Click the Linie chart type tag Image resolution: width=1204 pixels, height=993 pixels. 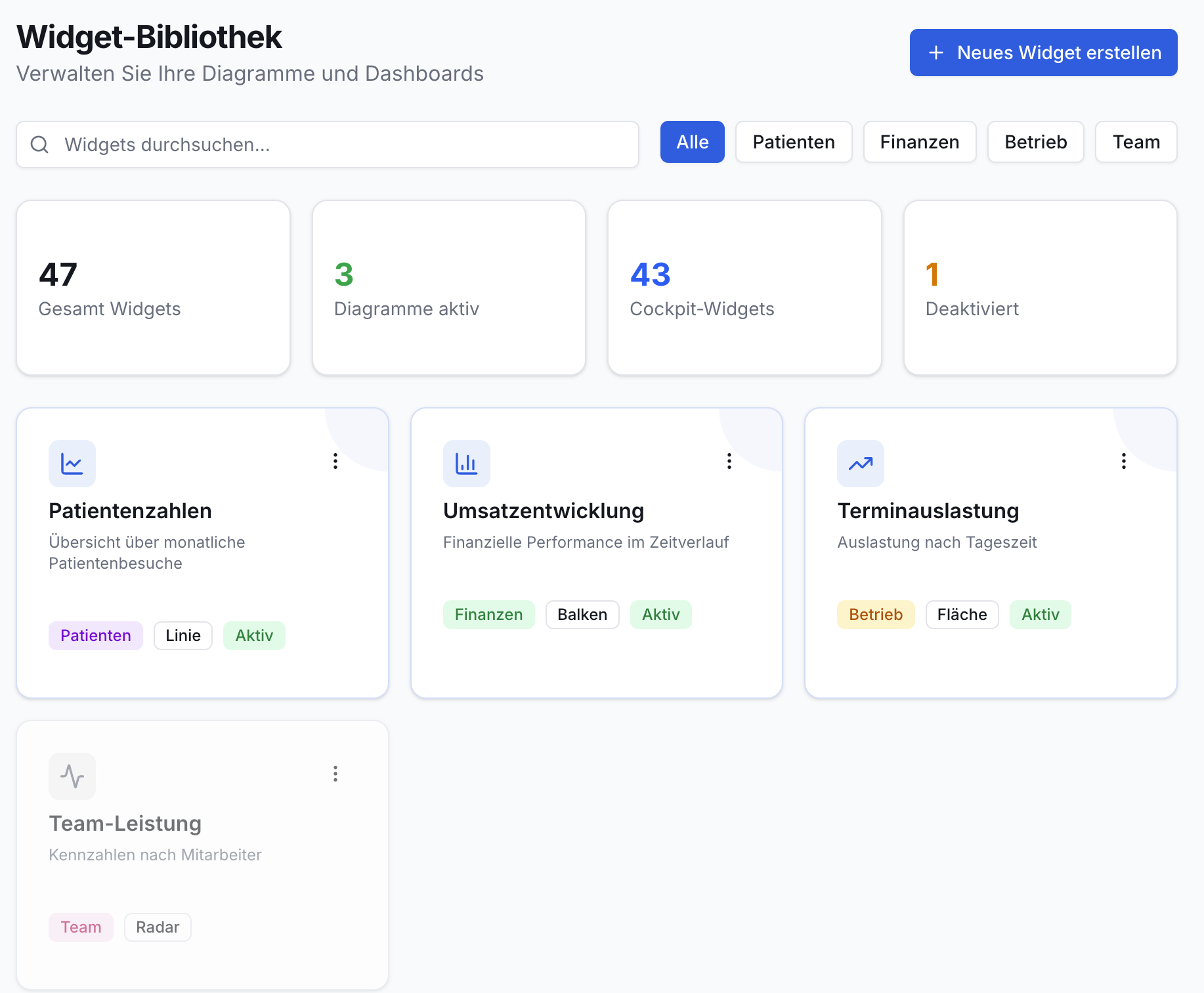pyautogui.click(x=183, y=636)
